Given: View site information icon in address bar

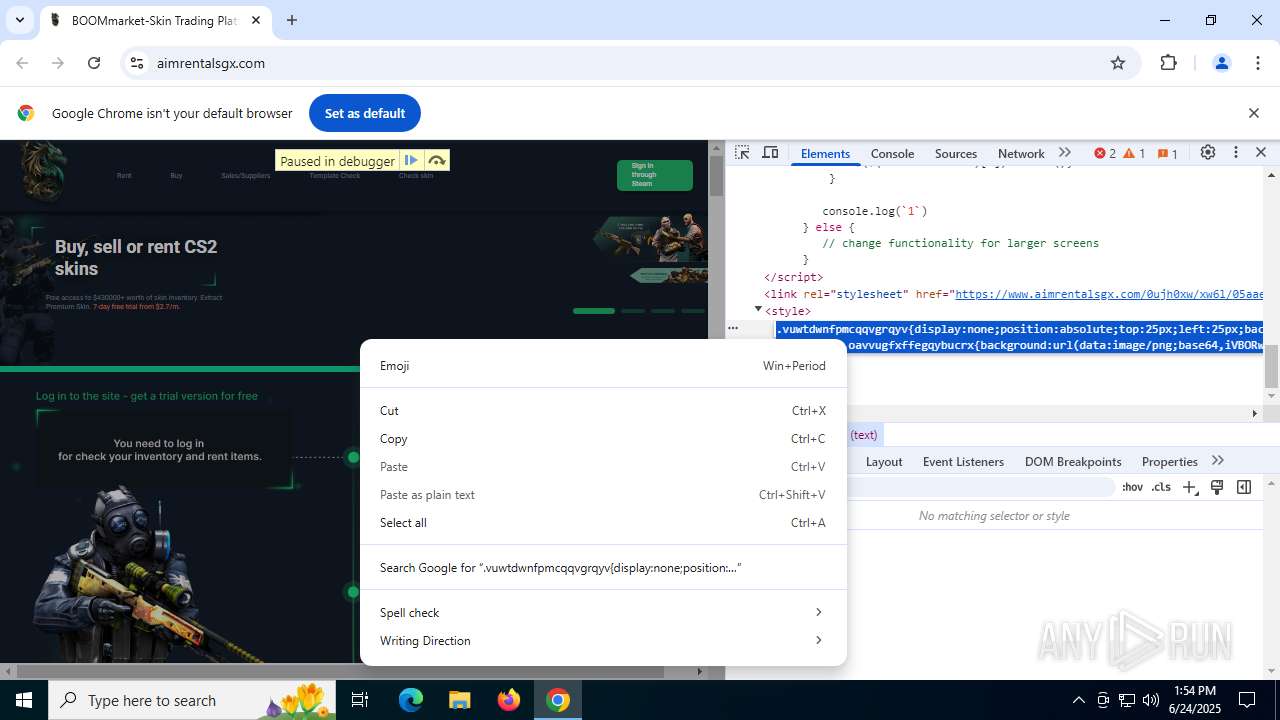Looking at the screenshot, I should 138,63.
